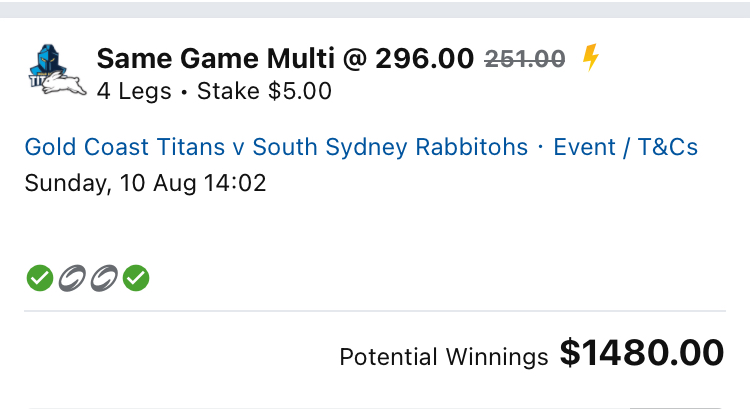This screenshot has height=409, width=750.
Task: Open the Gold Coast Titans v Rabbitohs match link
Action: (276, 148)
